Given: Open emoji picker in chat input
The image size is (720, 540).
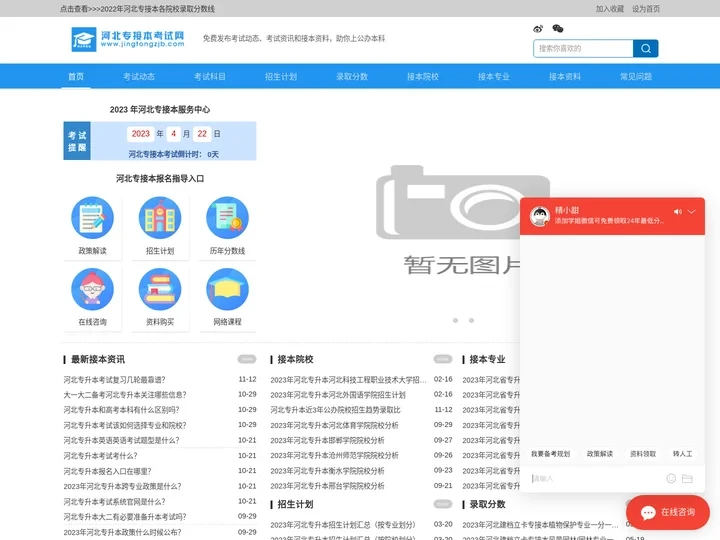Looking at the screenshot, I should [x=671, y=478].
